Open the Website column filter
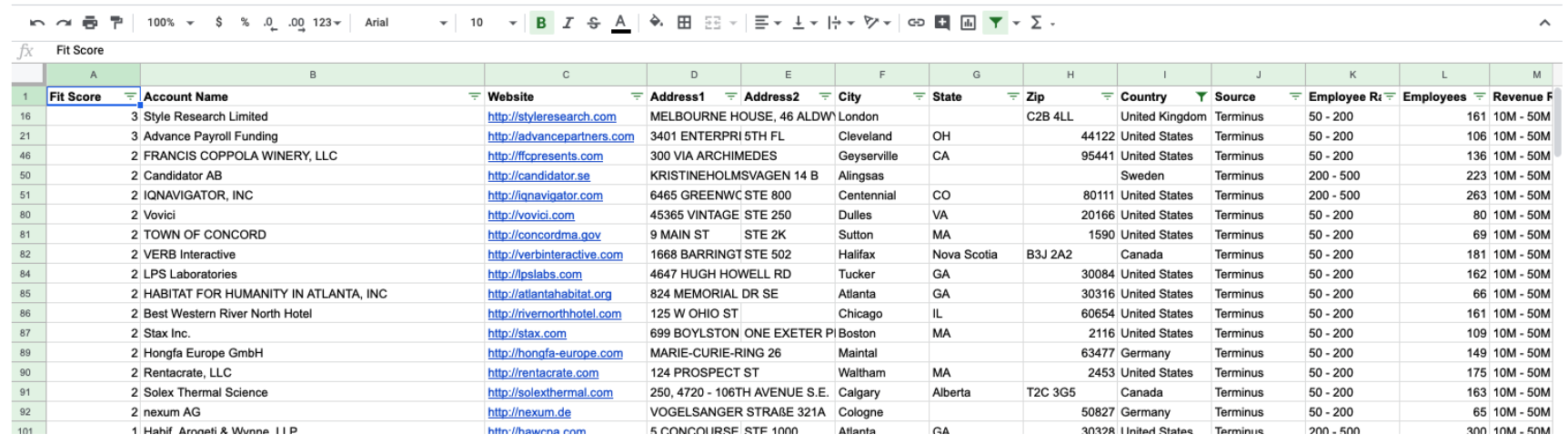Screen dimensions: 1568x444 [637, 96]
